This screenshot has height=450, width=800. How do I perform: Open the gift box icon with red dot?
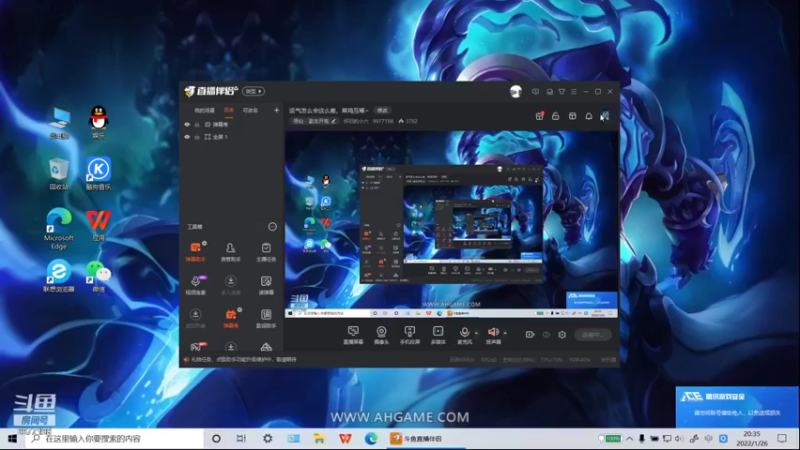pyautogui.click(x=539, y=116)
